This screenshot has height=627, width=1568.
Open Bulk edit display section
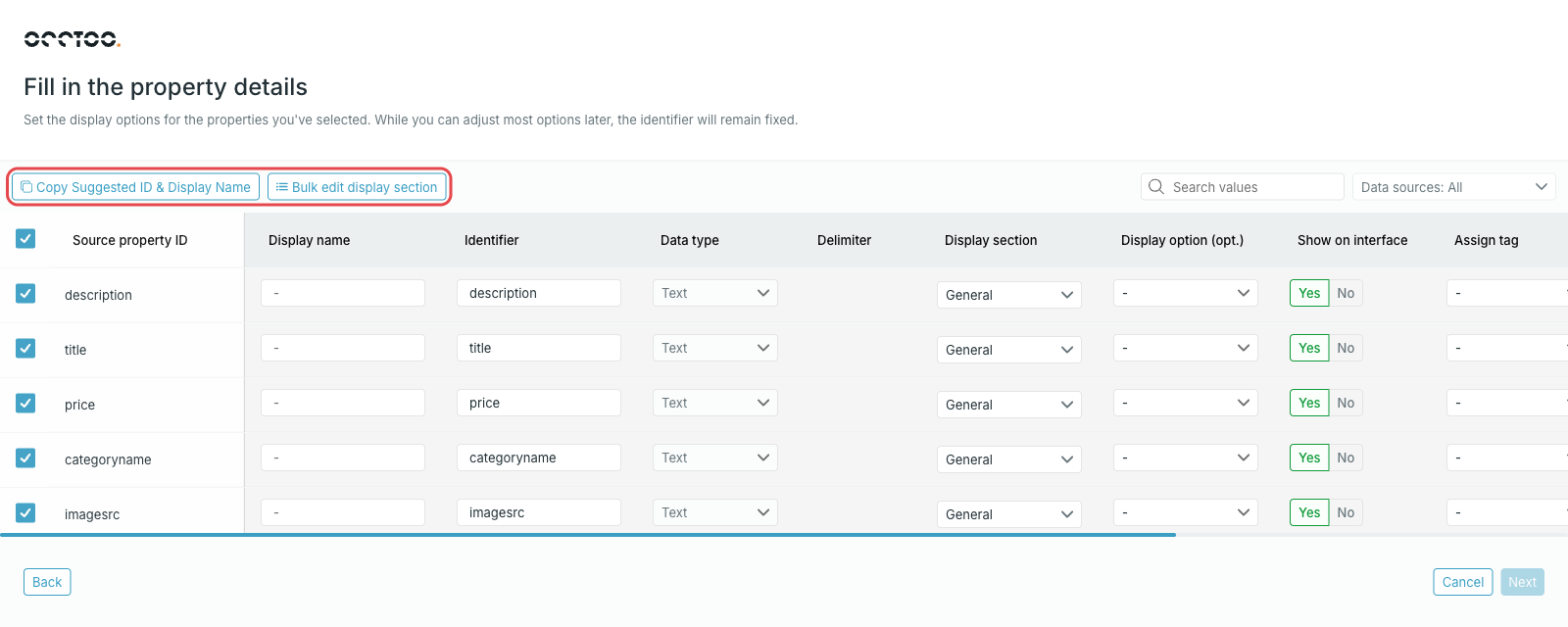357,187
